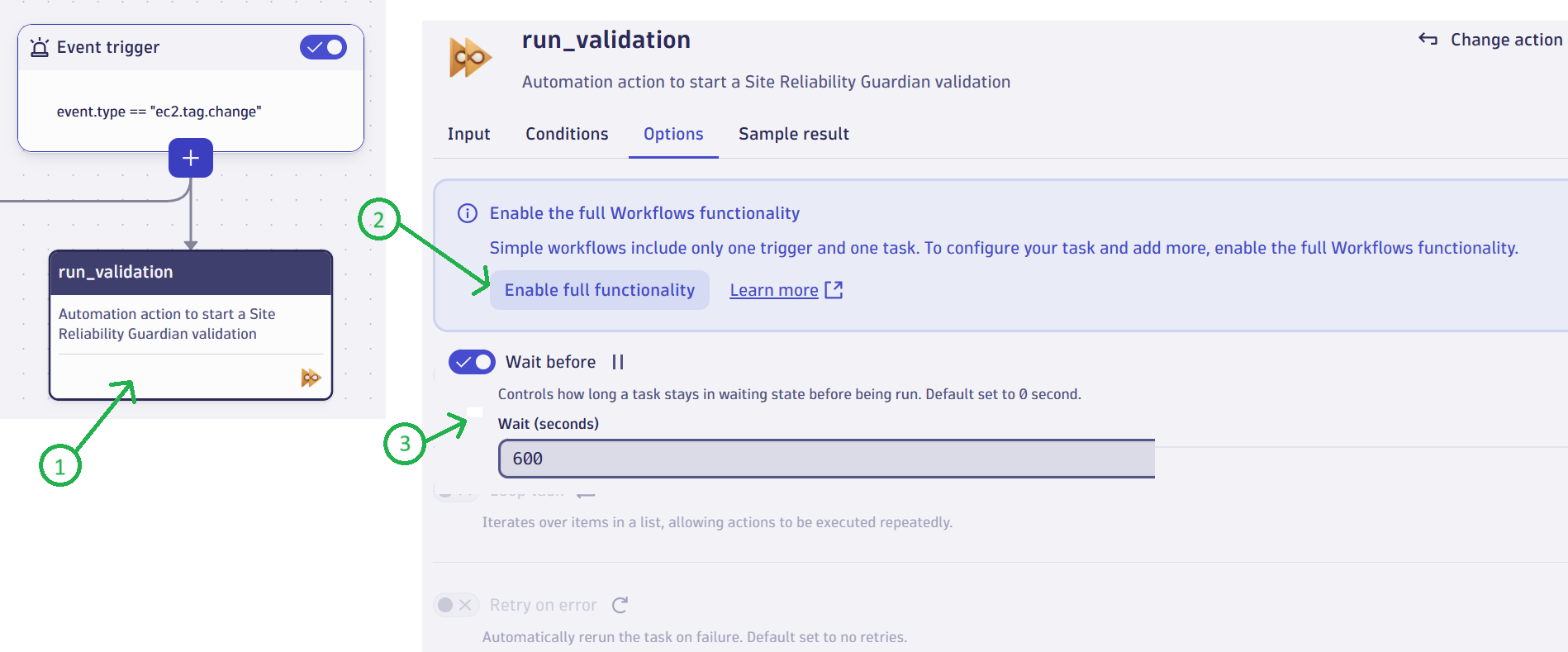The image size is (1568, 652).
Task: Click the retry arrow icon beside Retry on error
Action: [x=620, y=605]
